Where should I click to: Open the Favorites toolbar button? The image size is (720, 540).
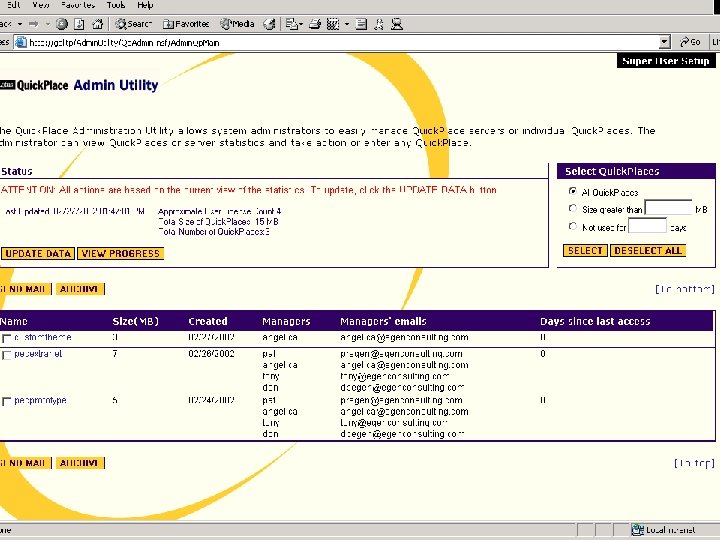tap(186, 24)
